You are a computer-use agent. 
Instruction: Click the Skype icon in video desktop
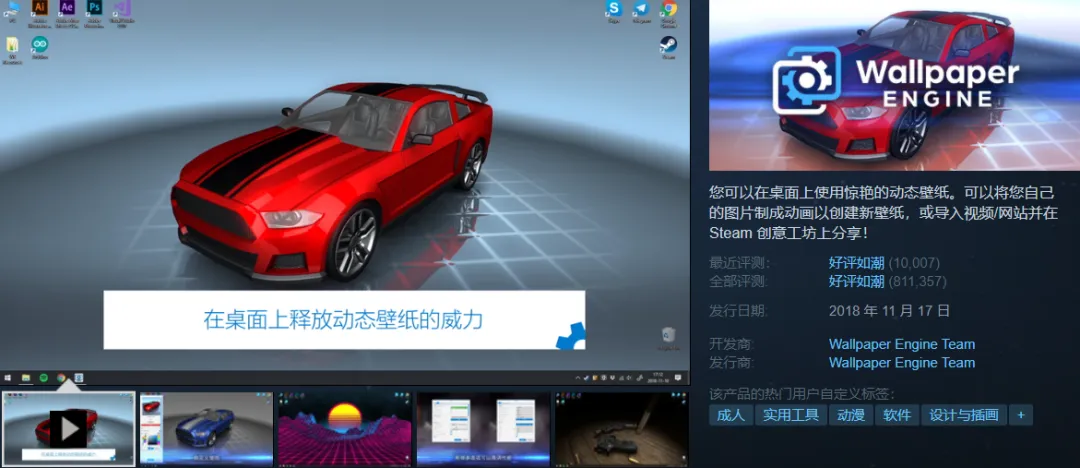(613, 8)
